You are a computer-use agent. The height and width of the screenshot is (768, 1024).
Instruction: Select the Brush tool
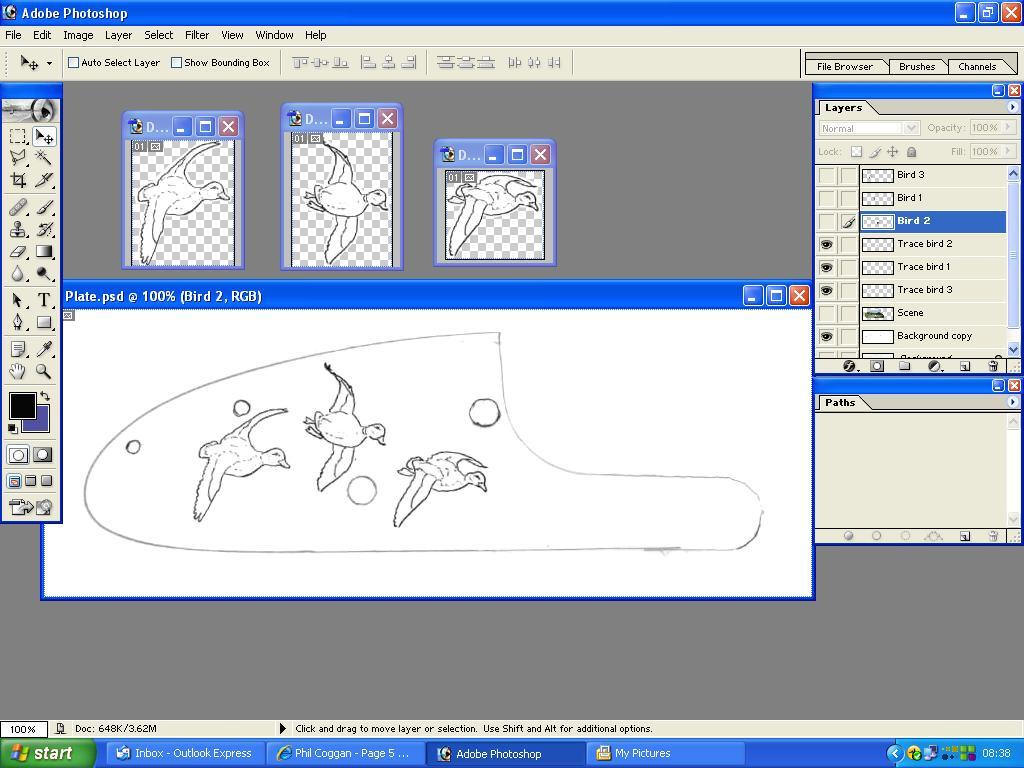[x=44, y=208]
